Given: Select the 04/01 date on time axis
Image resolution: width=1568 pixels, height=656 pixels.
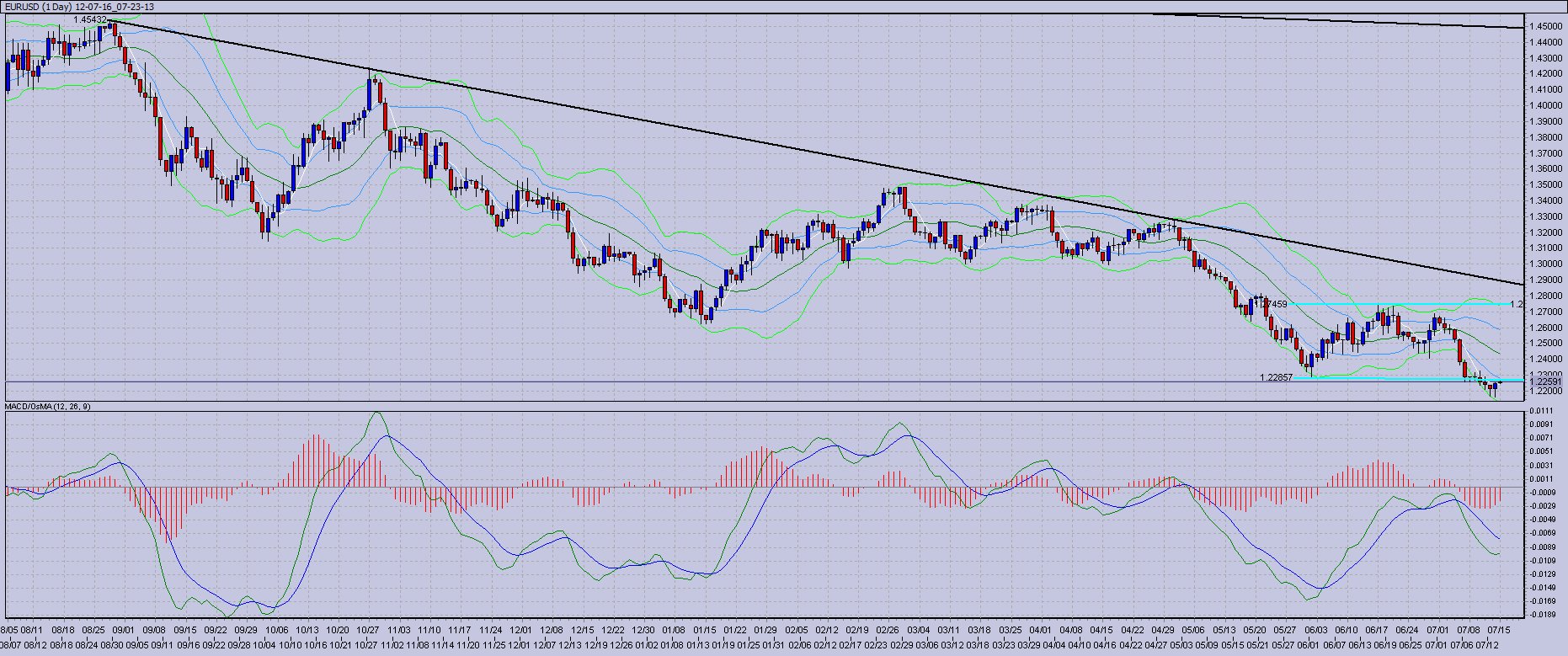Looking at the screenshot, I should tap(1041, 630).
